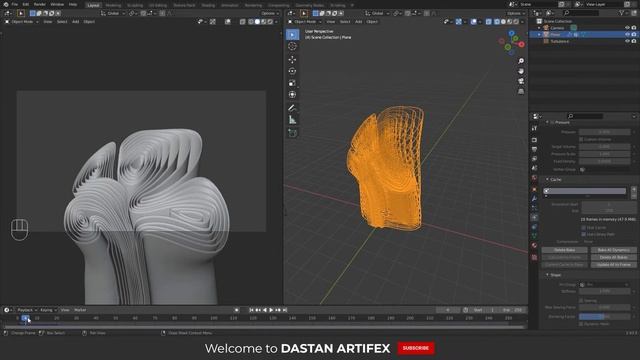Click the Blender logo icon
Screen dimensions: 640x360
(6, 4)
